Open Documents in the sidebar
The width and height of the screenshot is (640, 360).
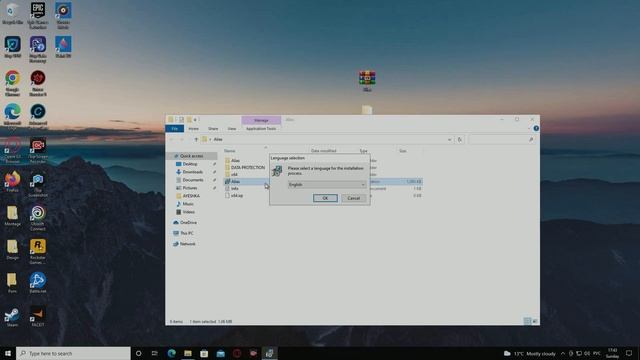[x=193, y=180]
